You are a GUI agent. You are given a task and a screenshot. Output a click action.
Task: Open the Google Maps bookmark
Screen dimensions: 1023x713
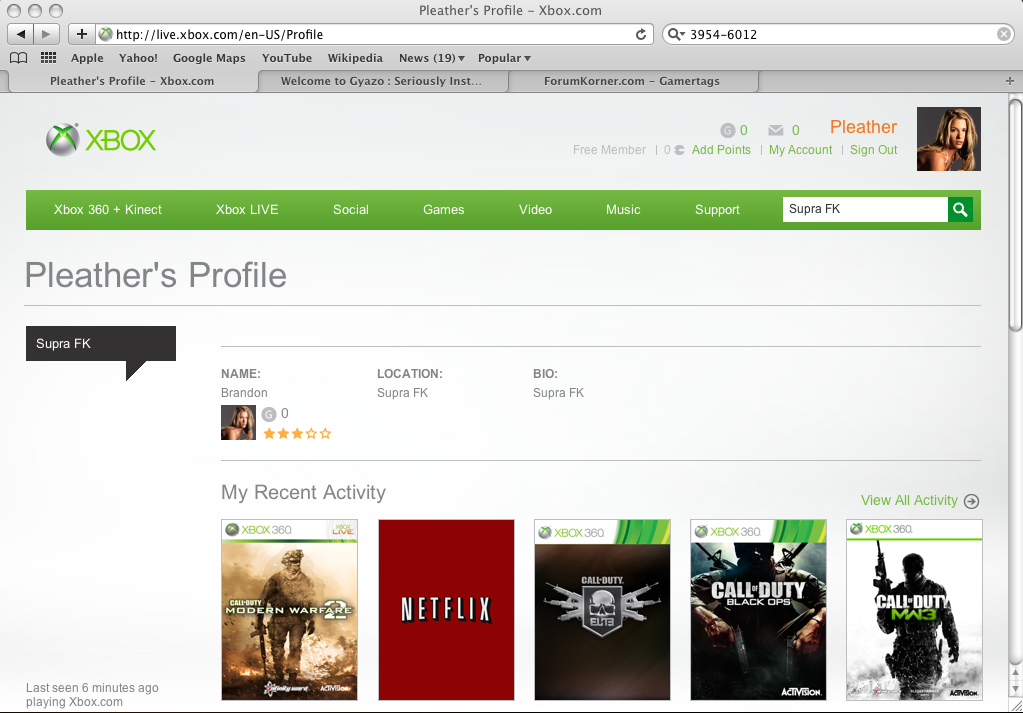(209, 58)
